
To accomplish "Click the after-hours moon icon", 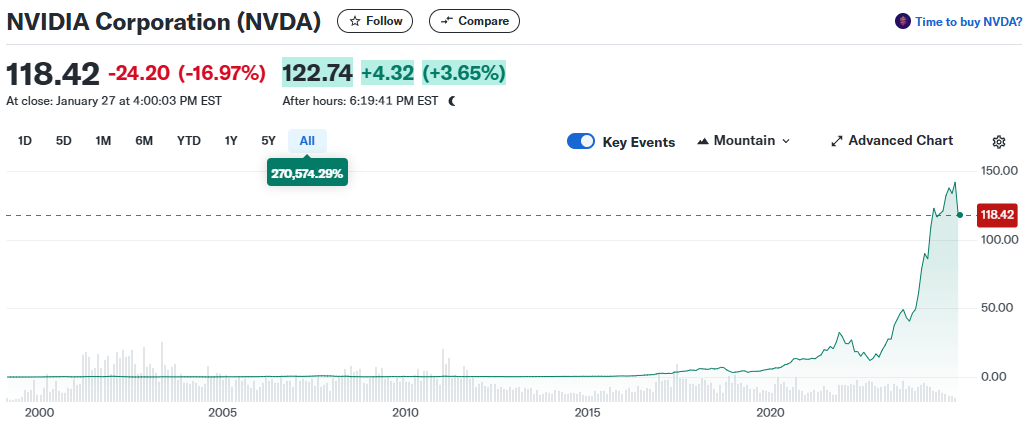I will click(452, 101).
